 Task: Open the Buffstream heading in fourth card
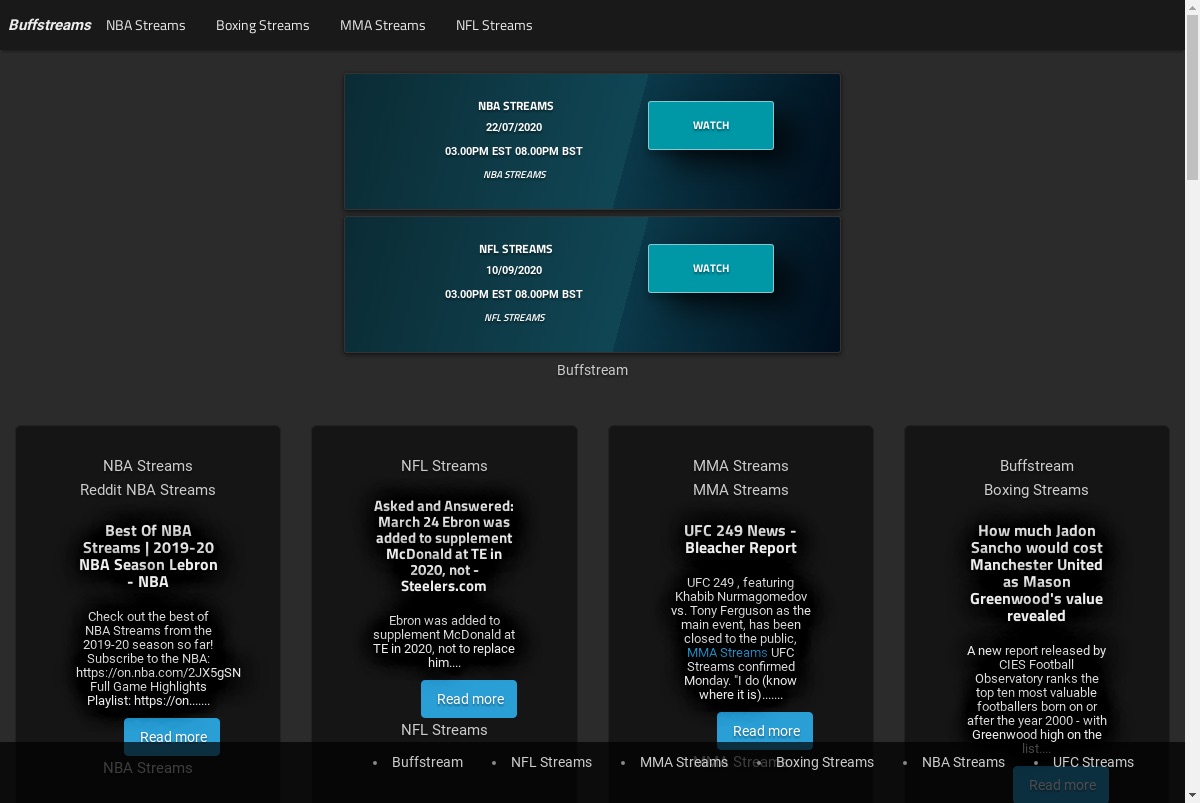[x=1037, y=466]
